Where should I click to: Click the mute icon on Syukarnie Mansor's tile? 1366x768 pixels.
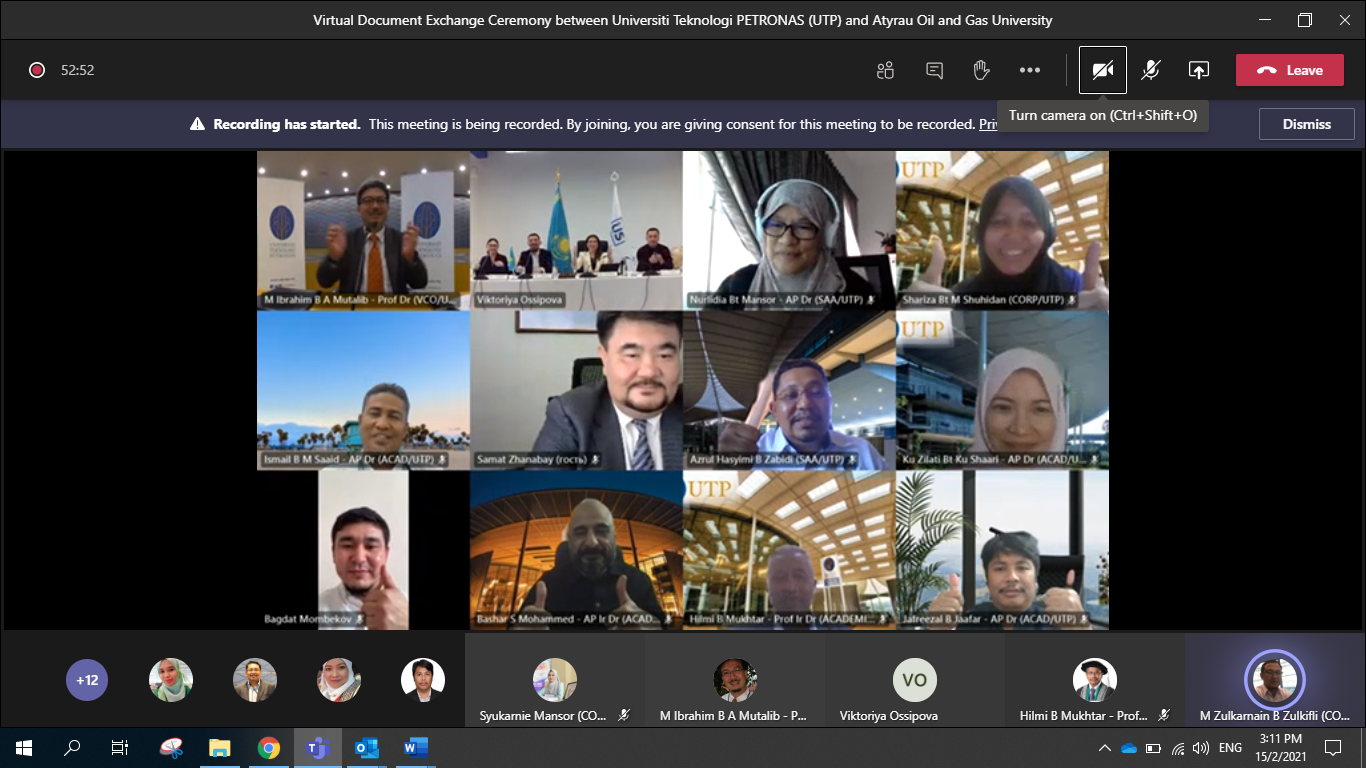[x=623, y=716]
